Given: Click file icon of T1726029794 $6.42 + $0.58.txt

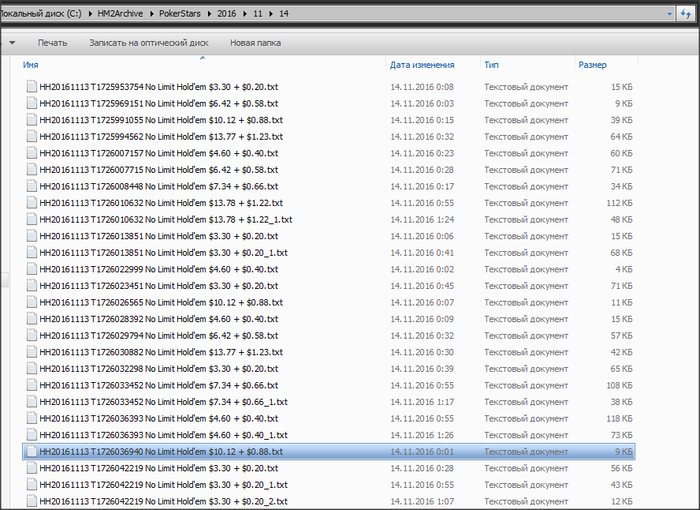Looking at the screenshot, I should coord(31,335).
